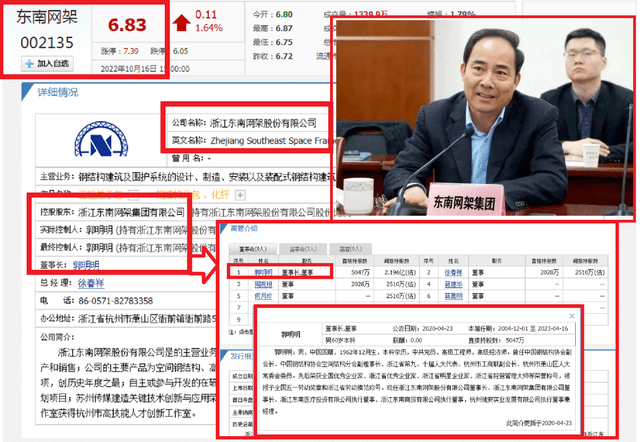Close the 郭明明 profile popup
Screen dimensions: 640x442
(572, 316)
